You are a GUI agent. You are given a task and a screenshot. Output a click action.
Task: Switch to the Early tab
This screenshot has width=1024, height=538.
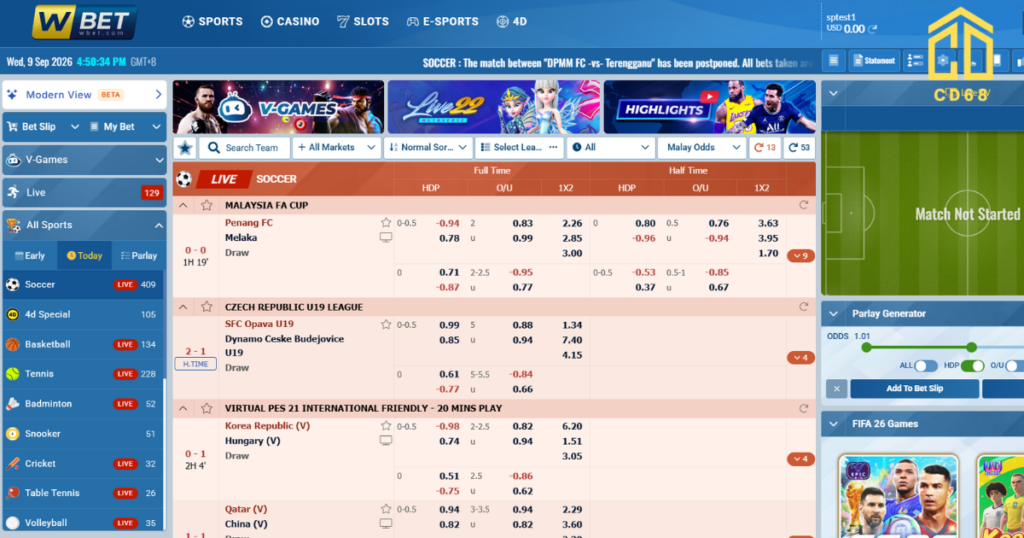[30, 256]
